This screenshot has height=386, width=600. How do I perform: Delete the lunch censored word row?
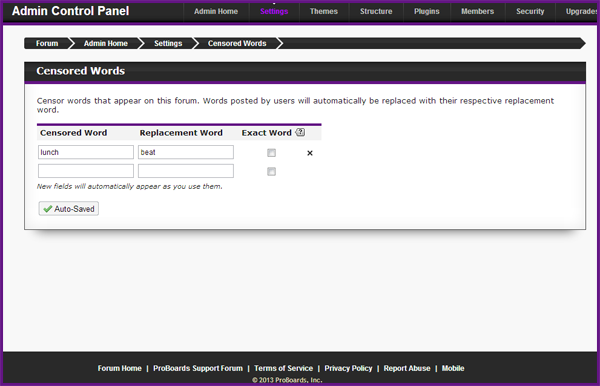click(x=310, y=153)
